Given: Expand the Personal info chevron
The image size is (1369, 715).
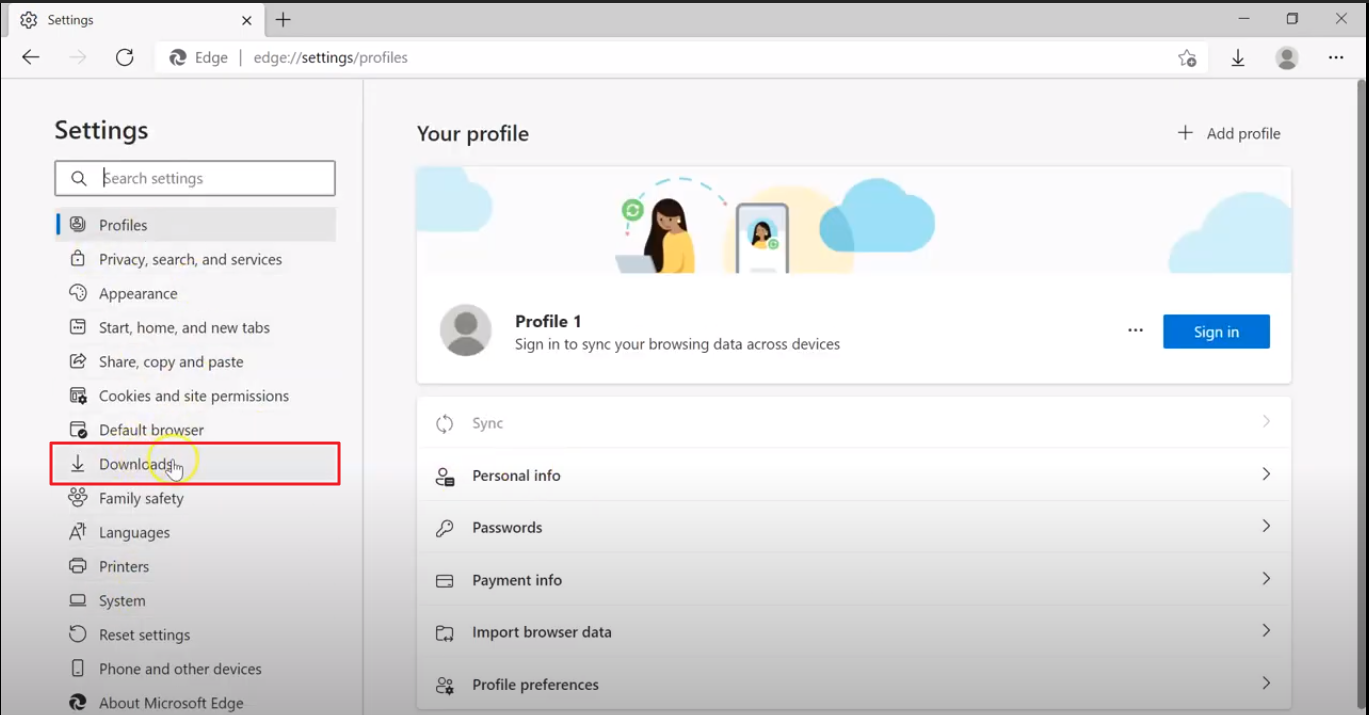Looking at the screenshot, I should [1266, 474].
